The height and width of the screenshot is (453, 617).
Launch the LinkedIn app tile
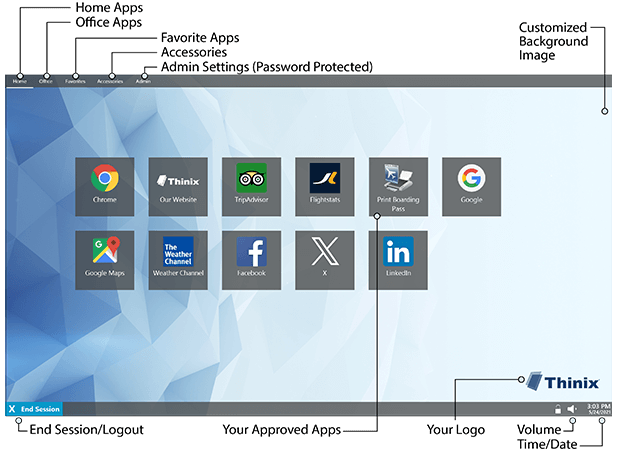coord(398,260)
